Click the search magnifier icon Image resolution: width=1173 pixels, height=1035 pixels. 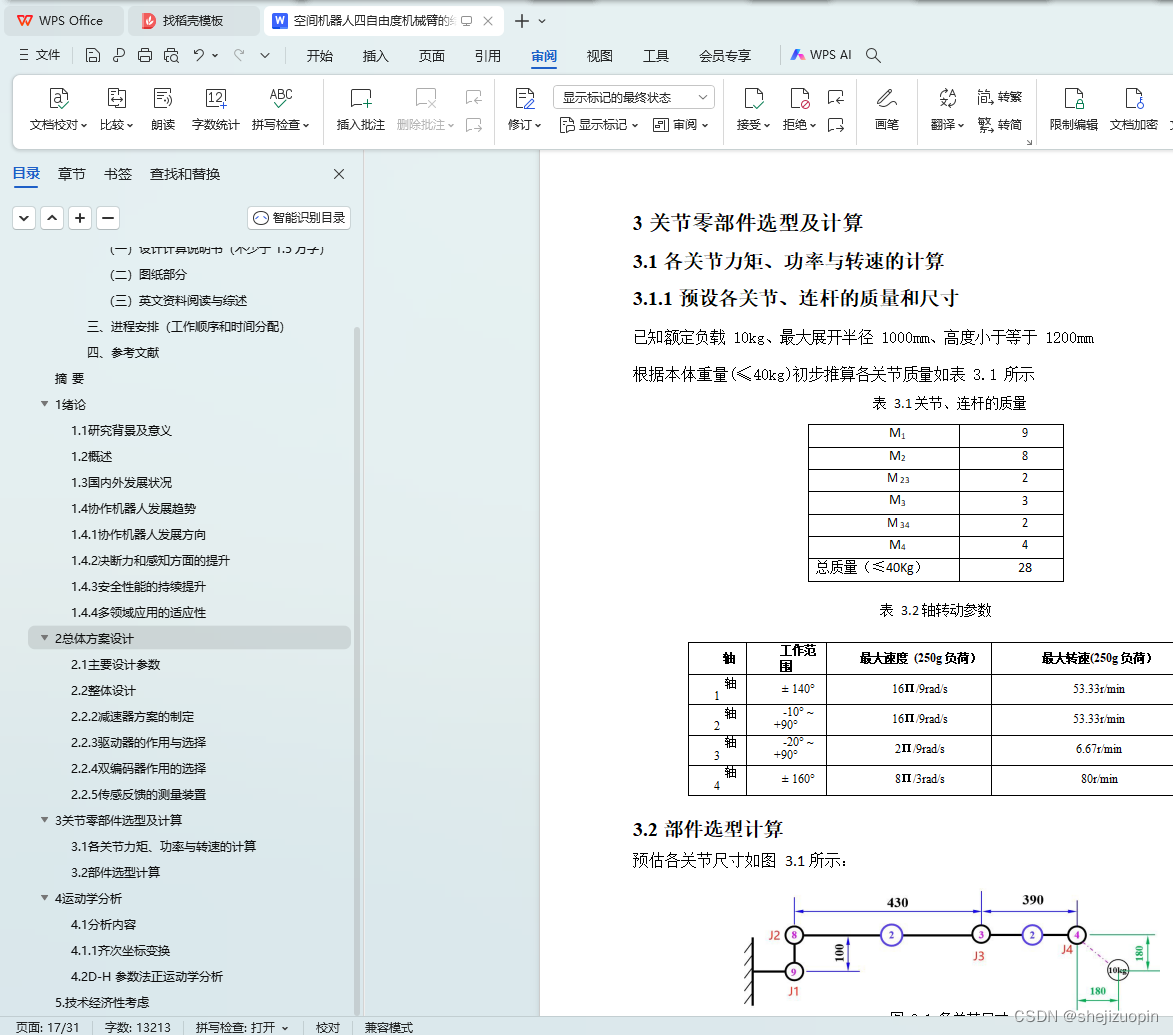point(873,55)
